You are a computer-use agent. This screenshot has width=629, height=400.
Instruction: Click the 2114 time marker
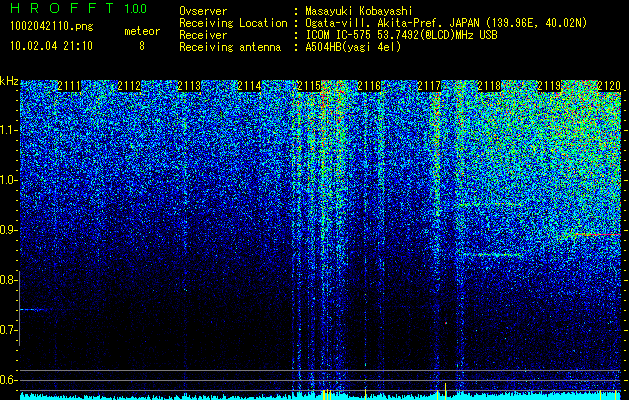point(249,86)
